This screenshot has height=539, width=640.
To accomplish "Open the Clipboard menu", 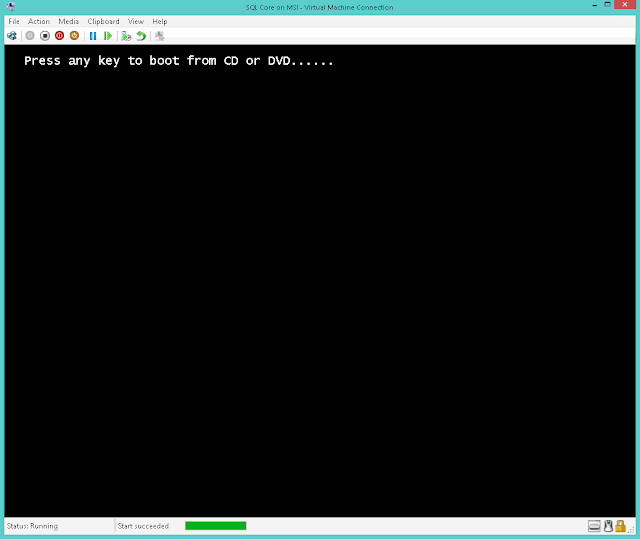I will [x=103, y=21].
